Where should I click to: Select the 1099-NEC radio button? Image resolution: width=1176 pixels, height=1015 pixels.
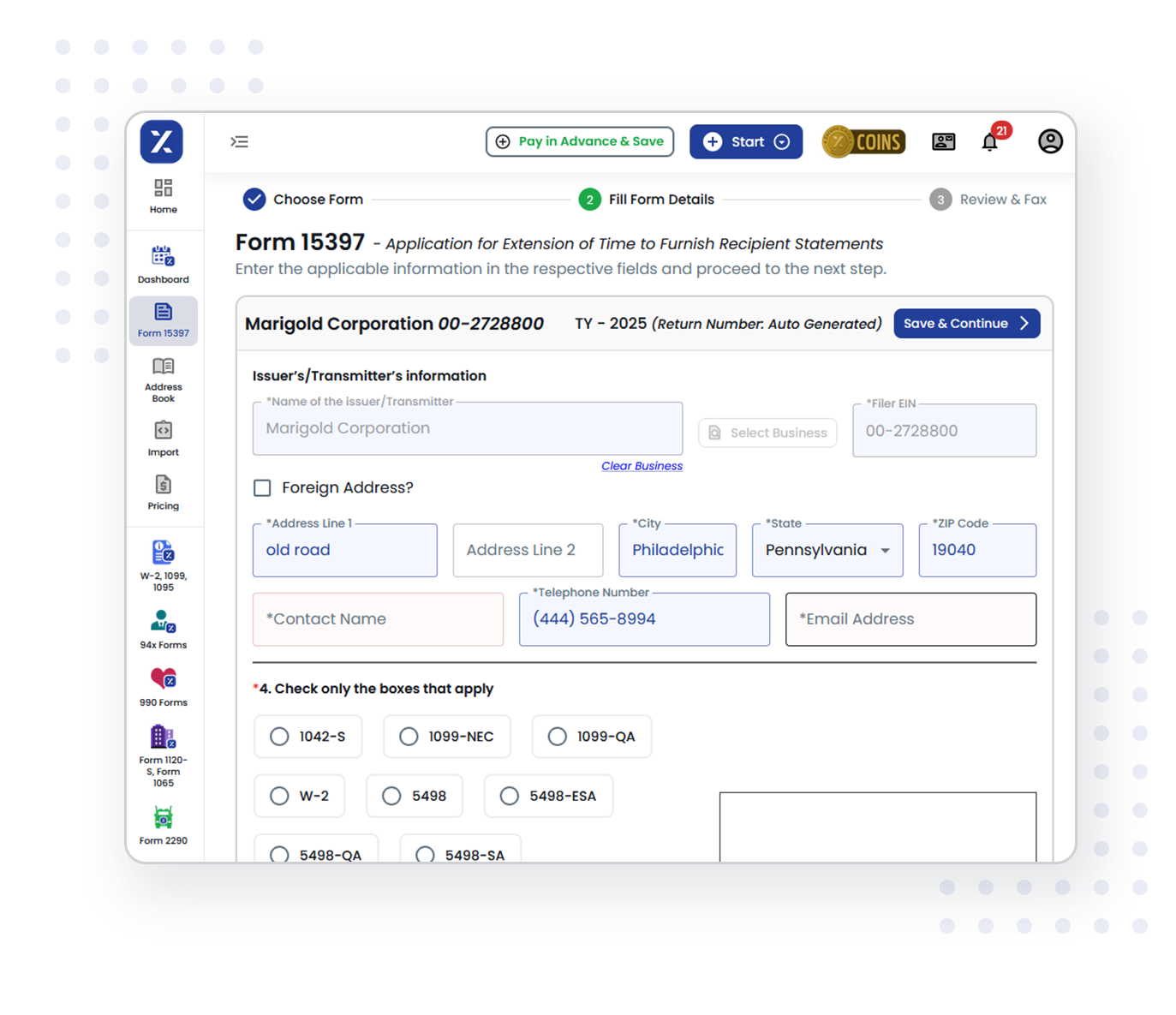409,736
